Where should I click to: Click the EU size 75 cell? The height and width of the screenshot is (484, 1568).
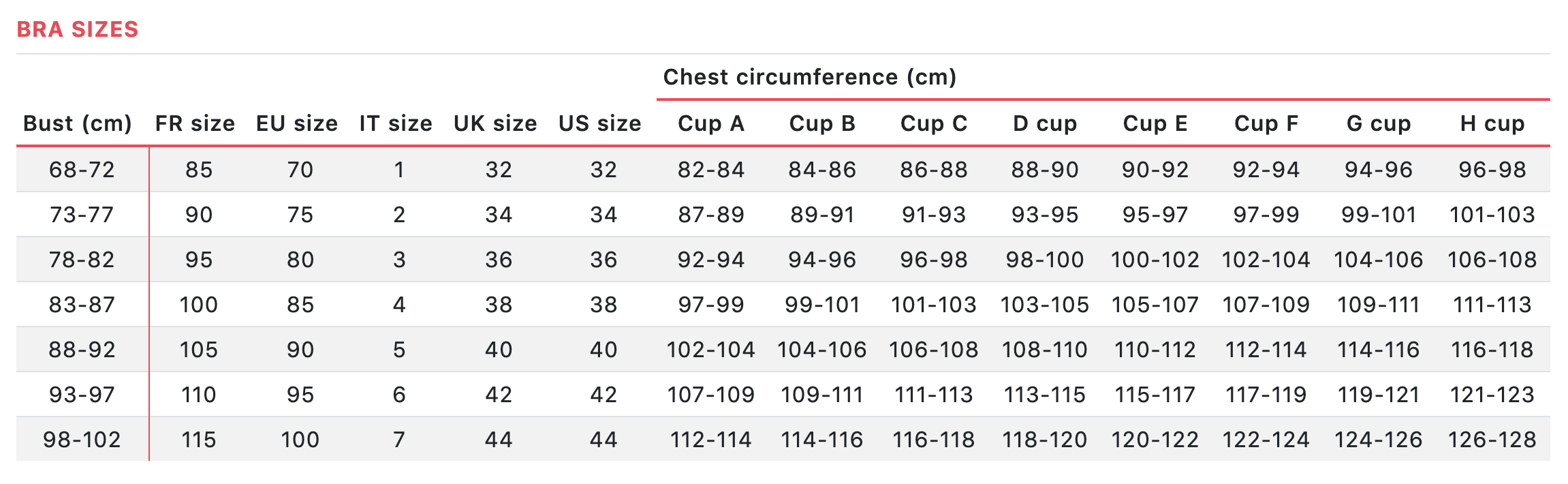300,215
